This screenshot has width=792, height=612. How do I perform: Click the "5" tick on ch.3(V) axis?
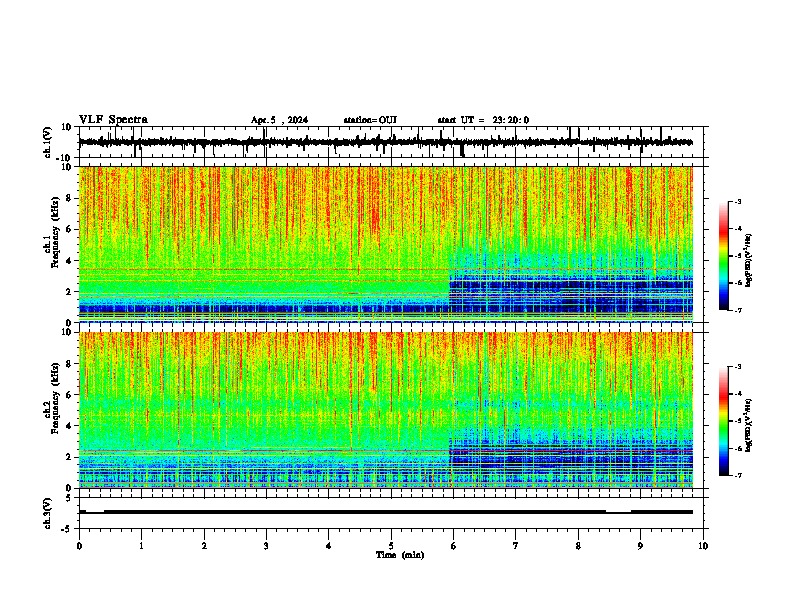(x=69, y=498)
